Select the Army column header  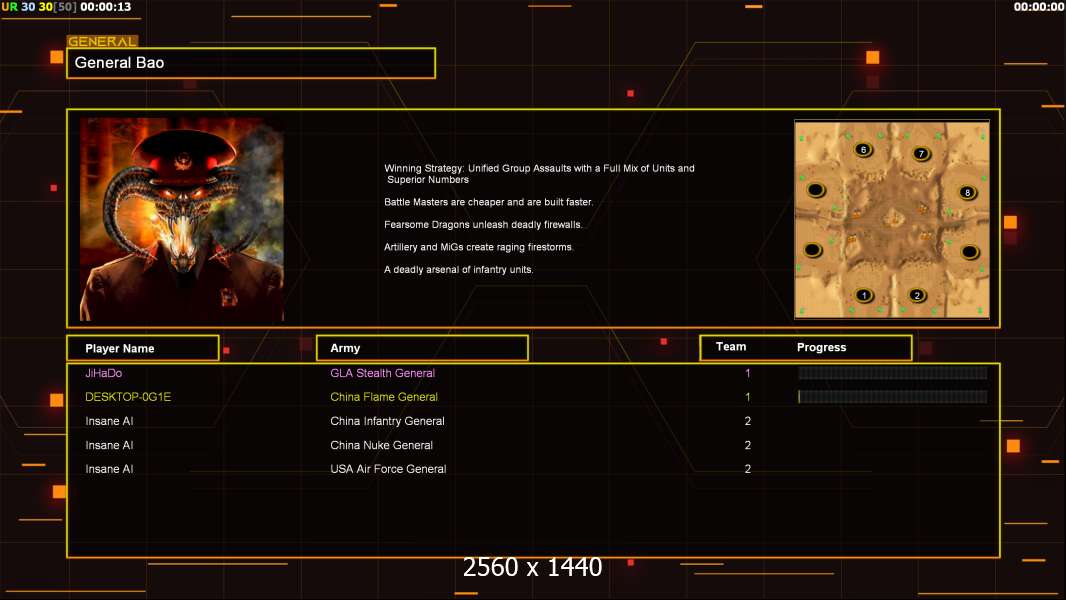(x=422, y=348)
